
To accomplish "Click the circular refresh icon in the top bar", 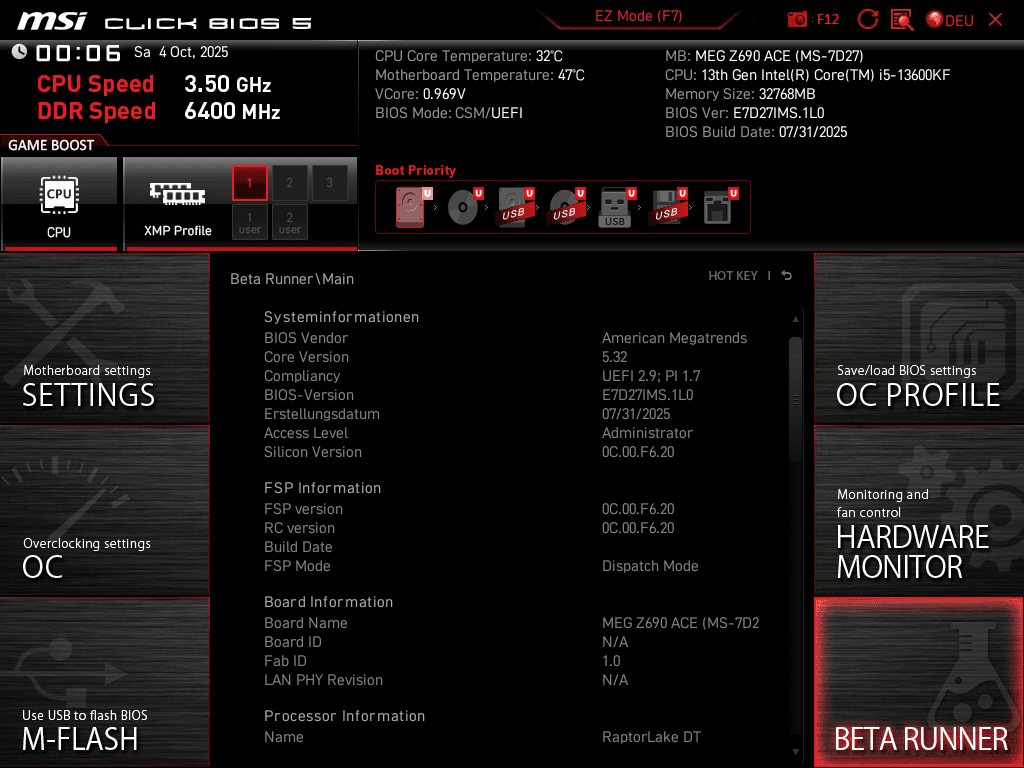I will [867, 19].
